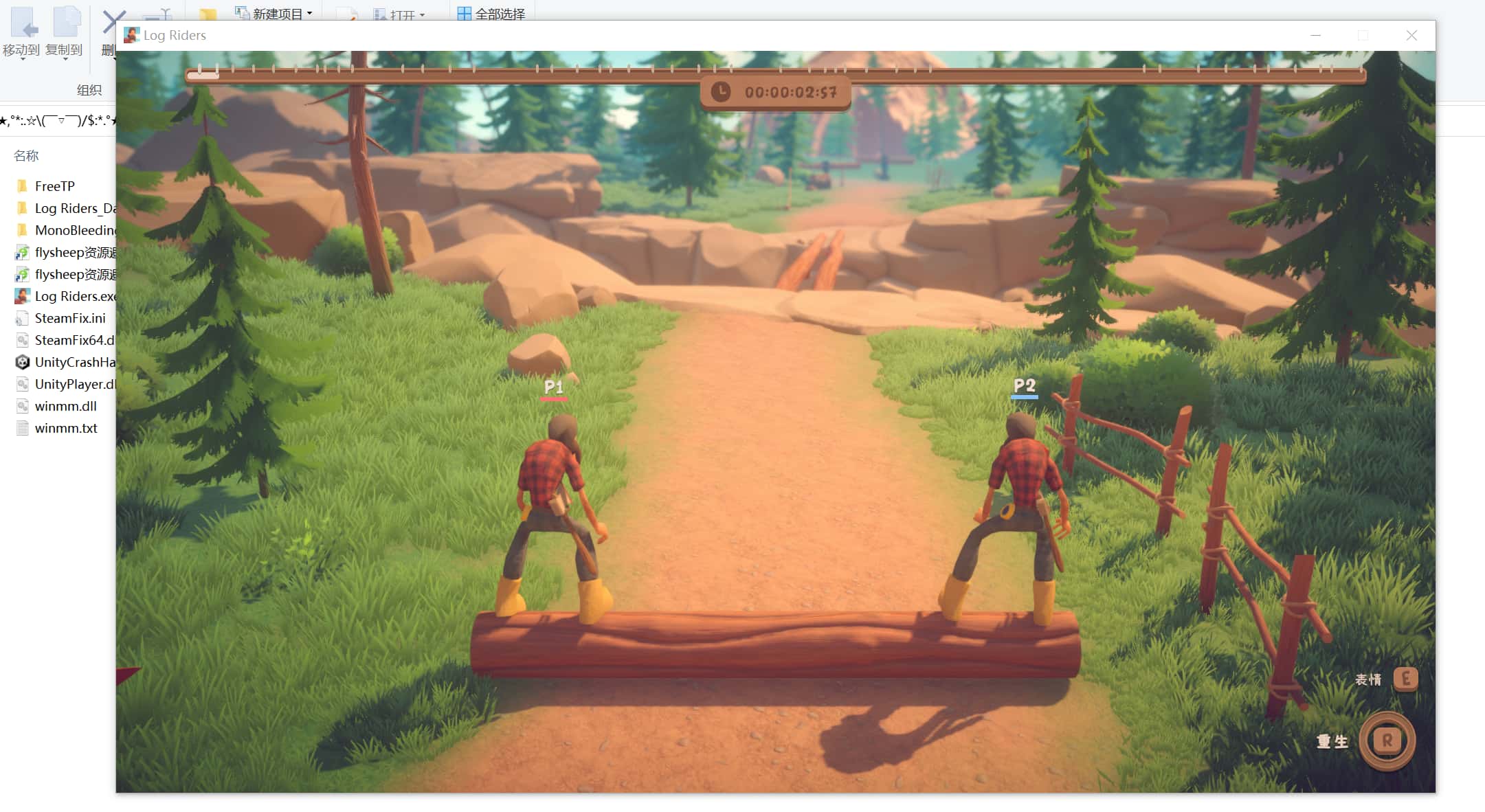1485x812 pixels.
Task: Open the 打开 dropdown arrow
Action: [x=422, y=15]
